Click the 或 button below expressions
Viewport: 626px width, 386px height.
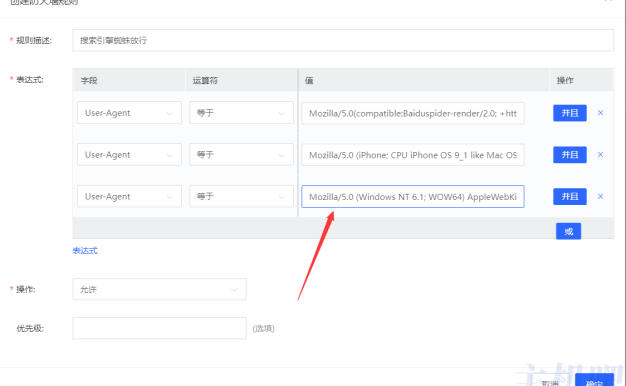(x=569, y=231)
